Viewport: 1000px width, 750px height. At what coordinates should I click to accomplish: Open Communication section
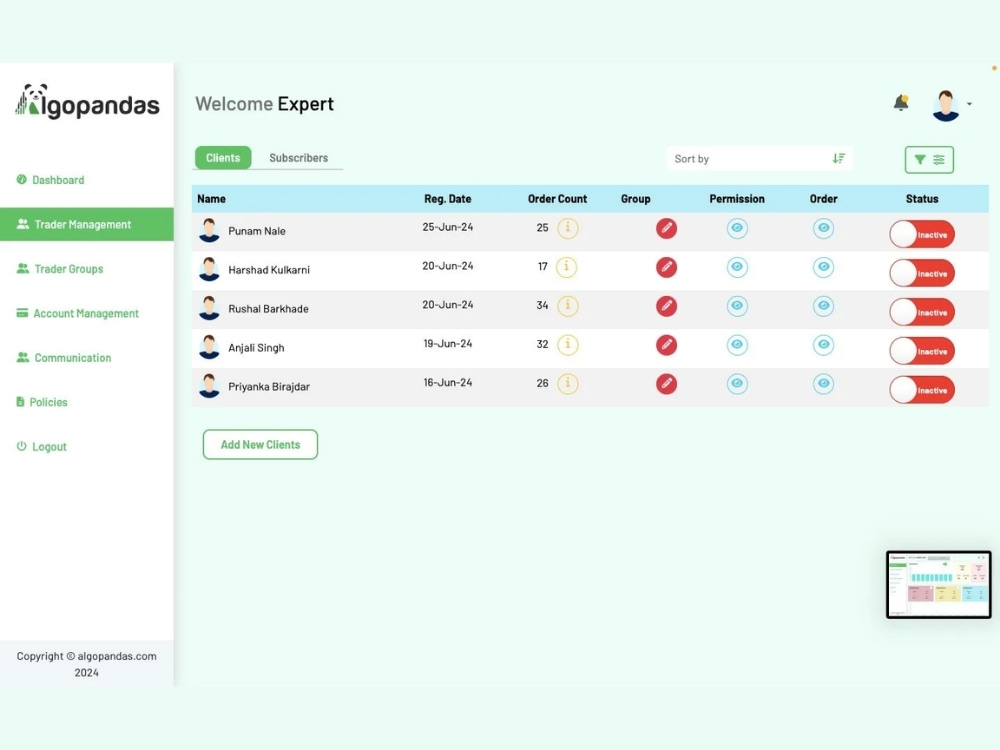[x=64, y=358]
